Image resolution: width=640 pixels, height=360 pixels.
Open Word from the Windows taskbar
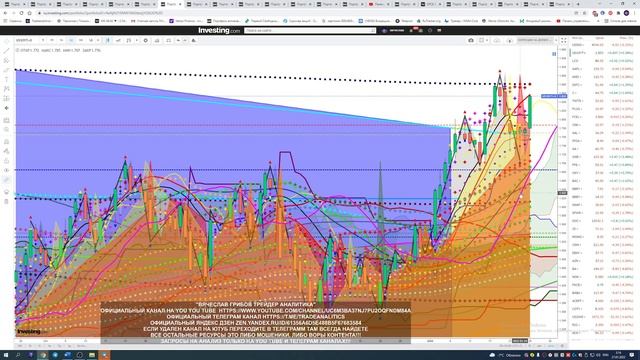[67, 355]
